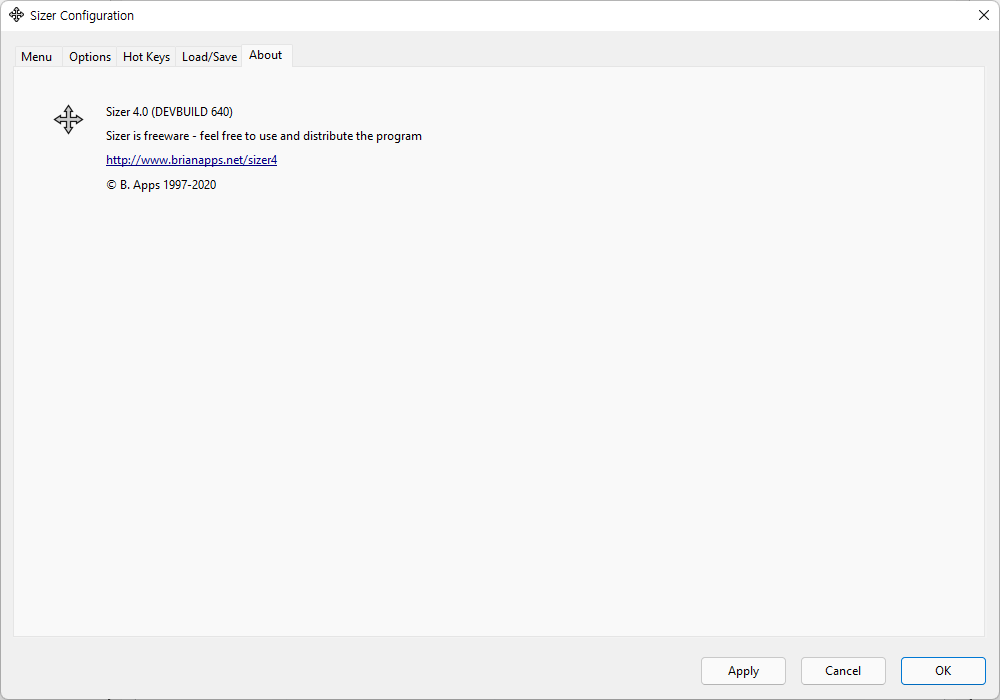Viewport: 1000px width, 700px height.
Task: Click the About tab
Action: pos(266,55)
